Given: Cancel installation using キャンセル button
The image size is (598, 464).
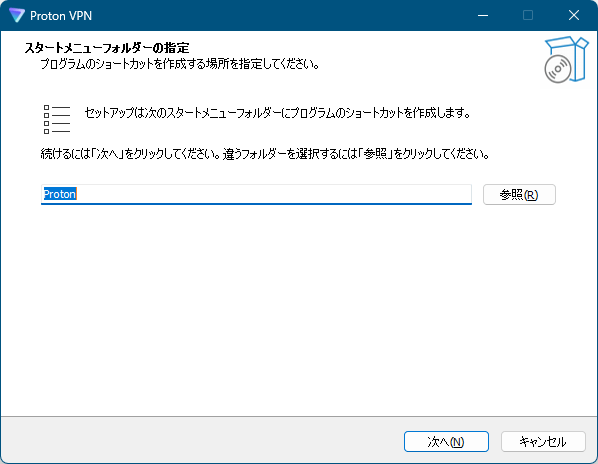Looking at the screenshot, I should pos(543,442).
